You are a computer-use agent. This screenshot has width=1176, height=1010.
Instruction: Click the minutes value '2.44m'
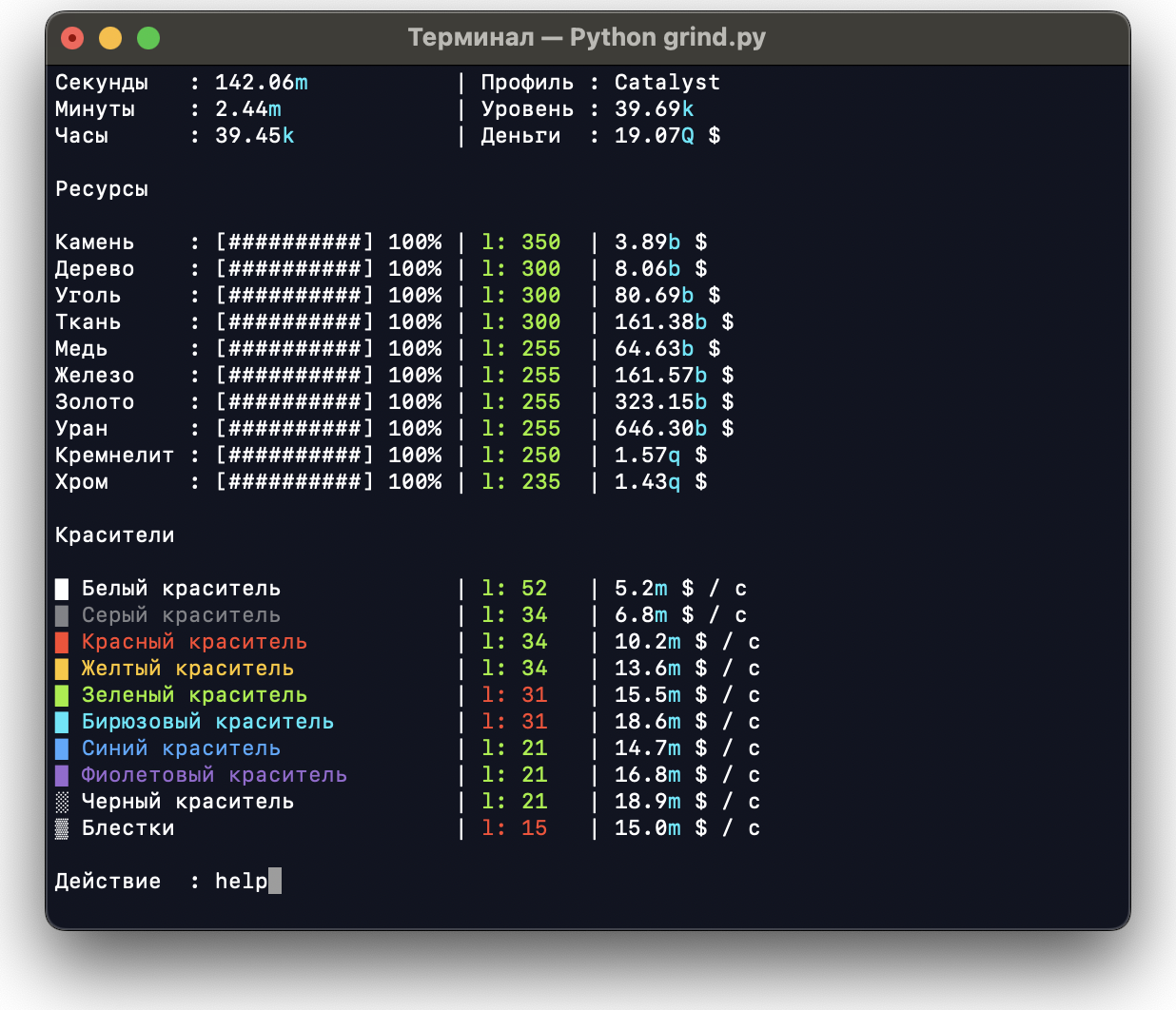(248, 109)
